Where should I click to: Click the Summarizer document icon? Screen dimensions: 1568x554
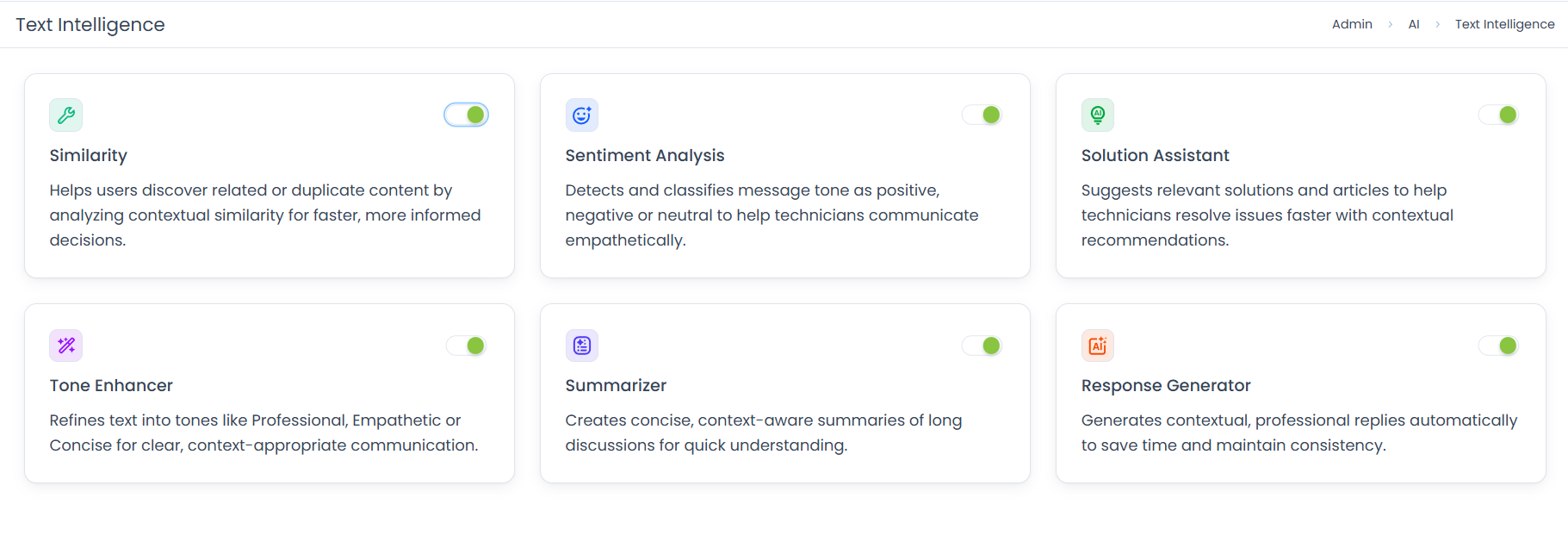pos(582,345)
